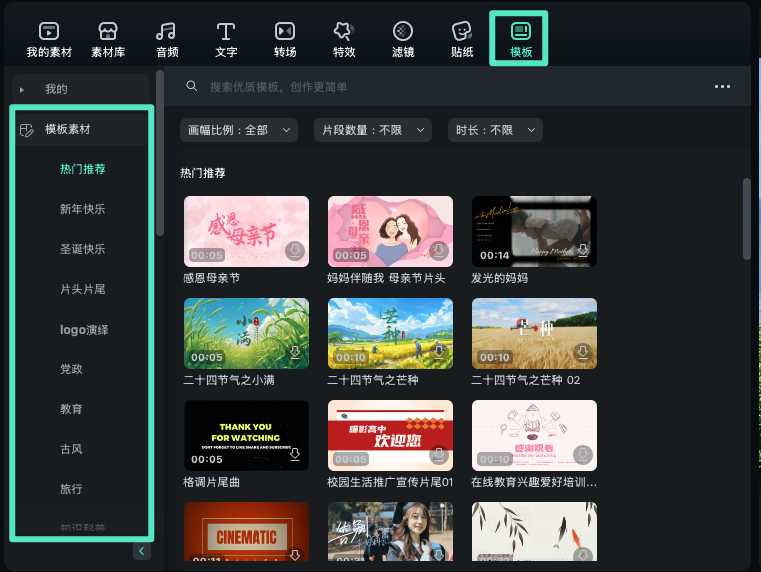The width and height of the screenshot is (761, 572).
Task: Select the 圣诞快乐 category
Action: click(x=83, y=249)
